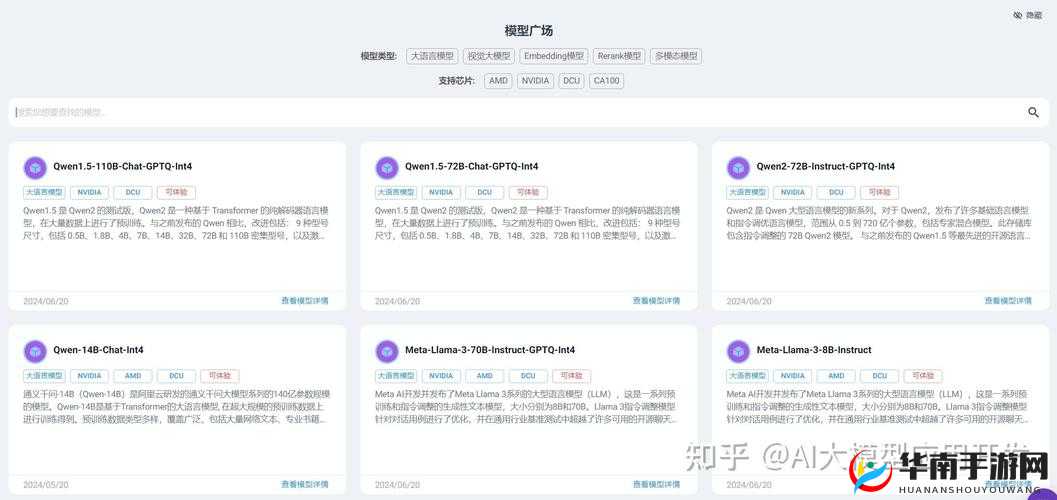
Task: Click DCU tag on Qwen2-72B-Instruct card
Action: [836, 192]
